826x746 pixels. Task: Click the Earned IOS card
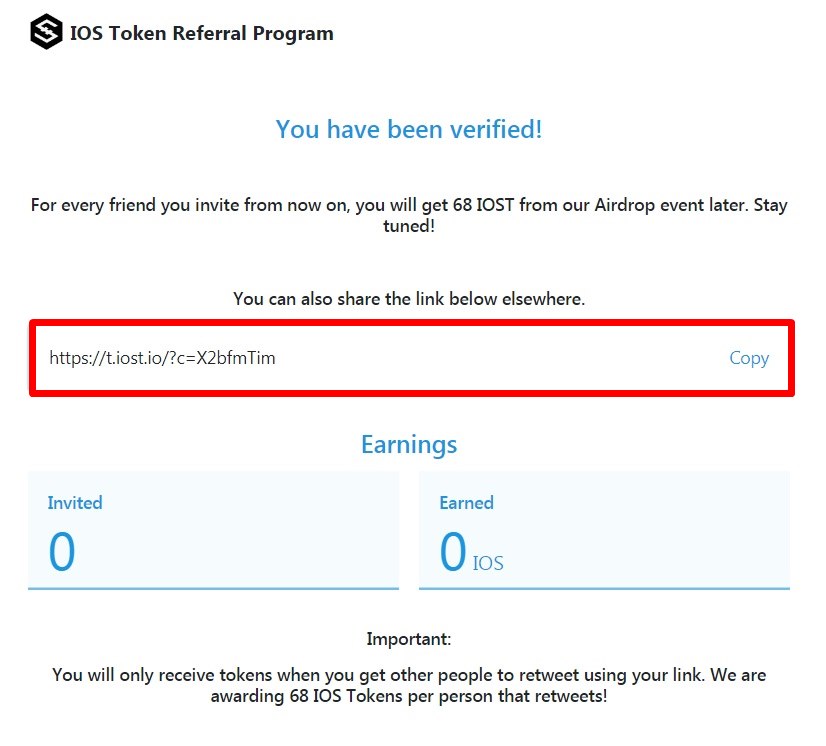click(604, 530)
